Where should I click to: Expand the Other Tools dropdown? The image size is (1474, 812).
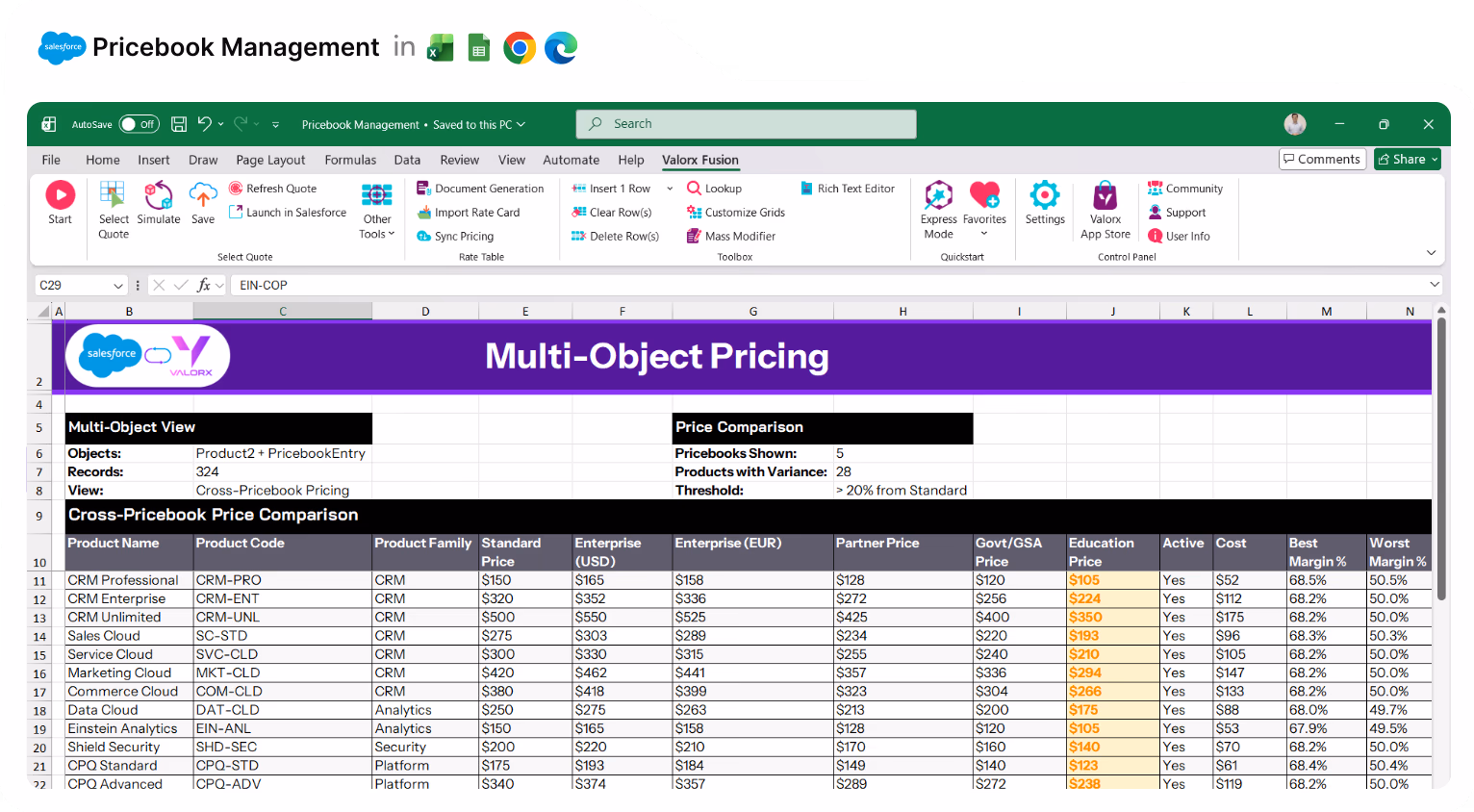point(376,212)
